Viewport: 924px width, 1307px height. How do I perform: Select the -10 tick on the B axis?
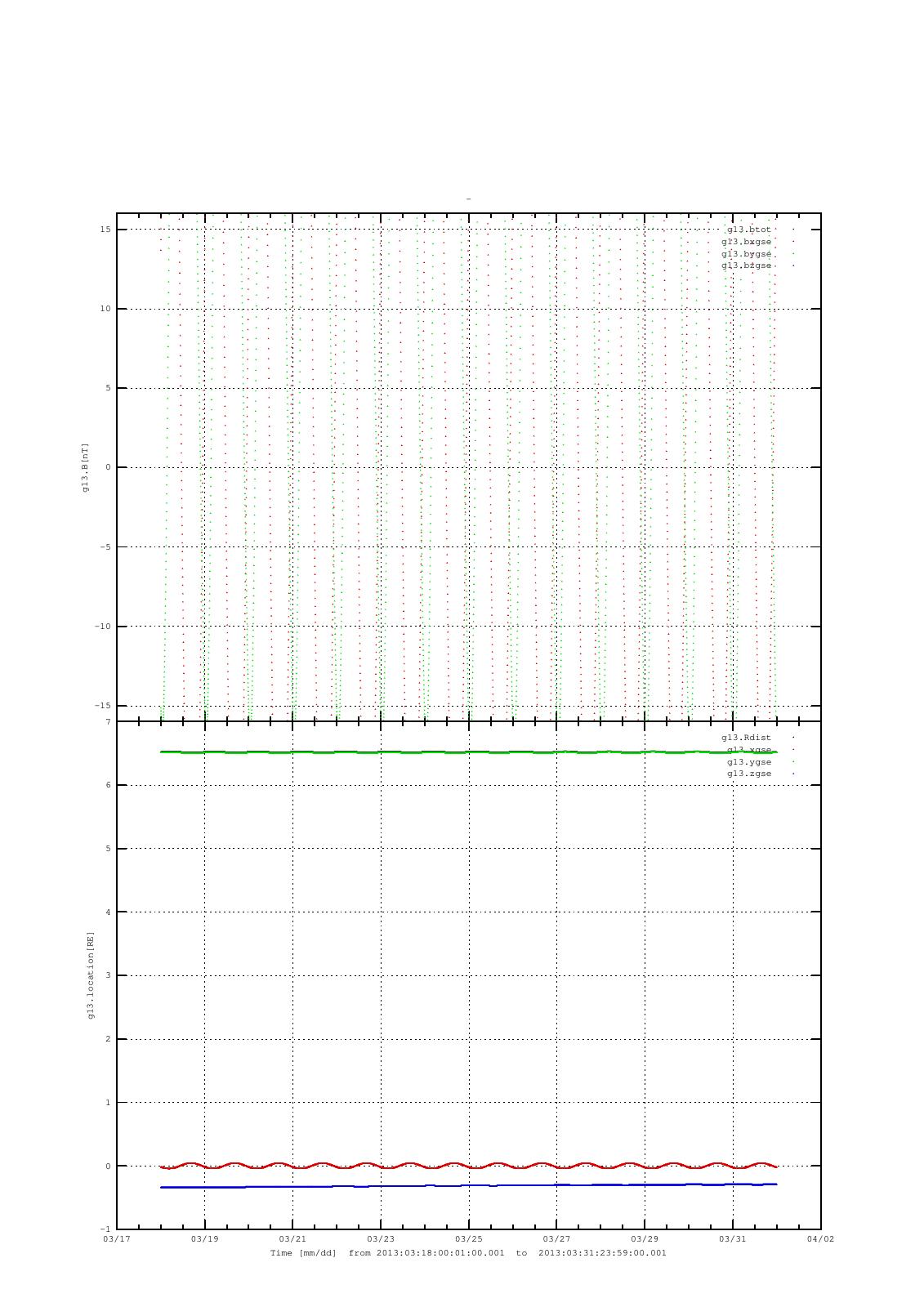(103, 627)
